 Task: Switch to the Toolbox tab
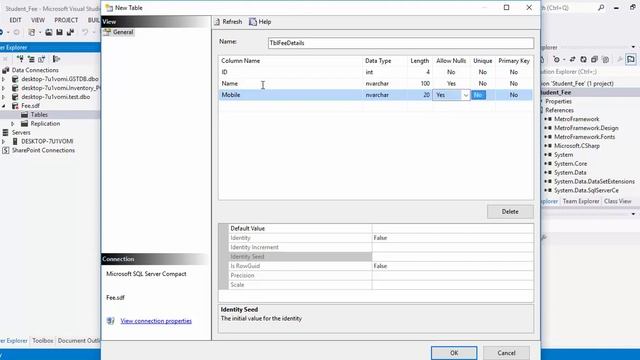pos(43,340)
